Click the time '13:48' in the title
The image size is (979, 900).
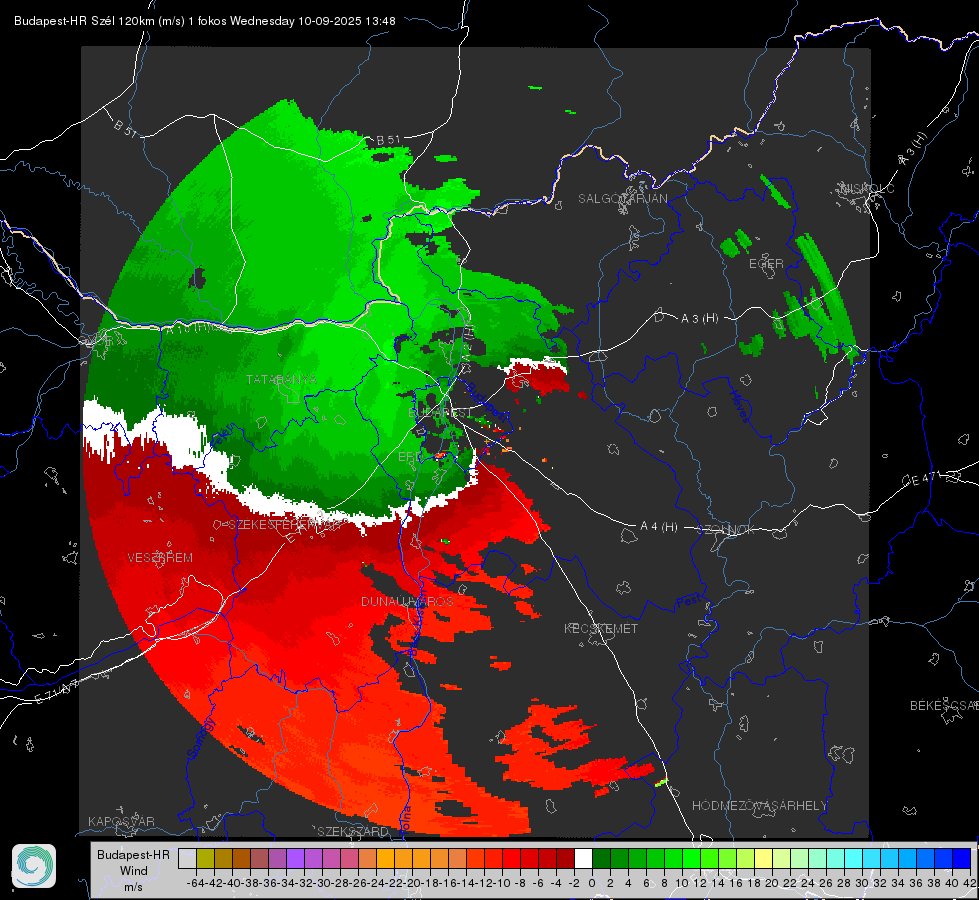coord(380,21)
